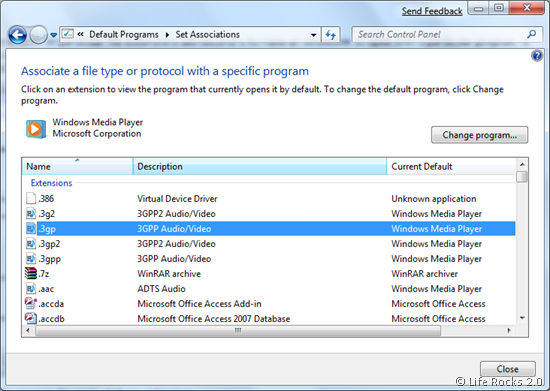Click the .3gp media file icon

pyautogui.click(x=31, y=228)
